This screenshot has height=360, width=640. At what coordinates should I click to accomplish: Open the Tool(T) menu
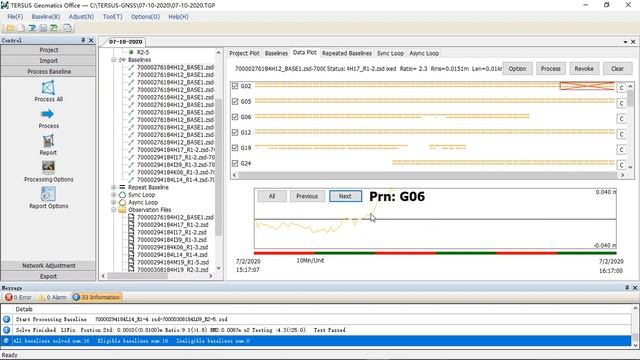coord(113,17)
